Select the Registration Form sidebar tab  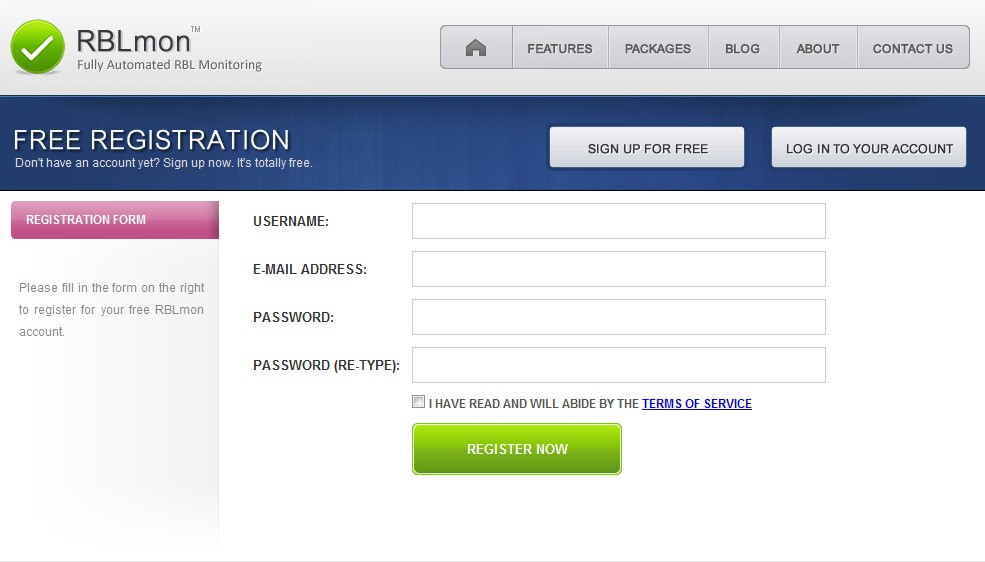tap(115, 220)
